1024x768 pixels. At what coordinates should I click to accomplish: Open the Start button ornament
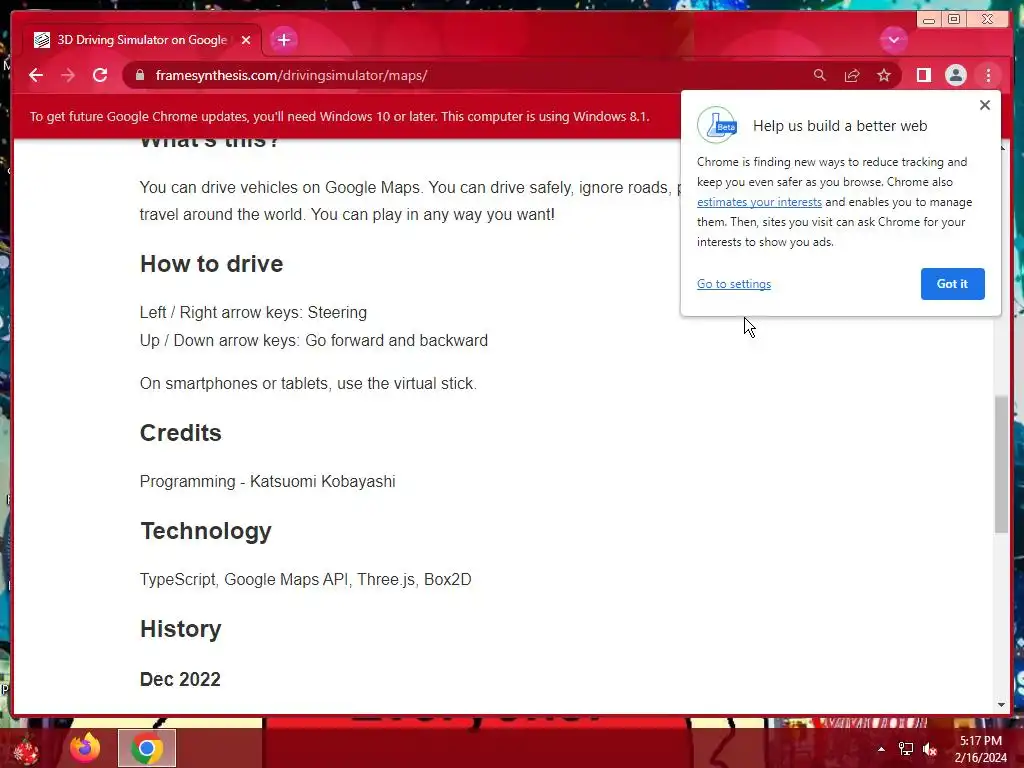point(26,750)
